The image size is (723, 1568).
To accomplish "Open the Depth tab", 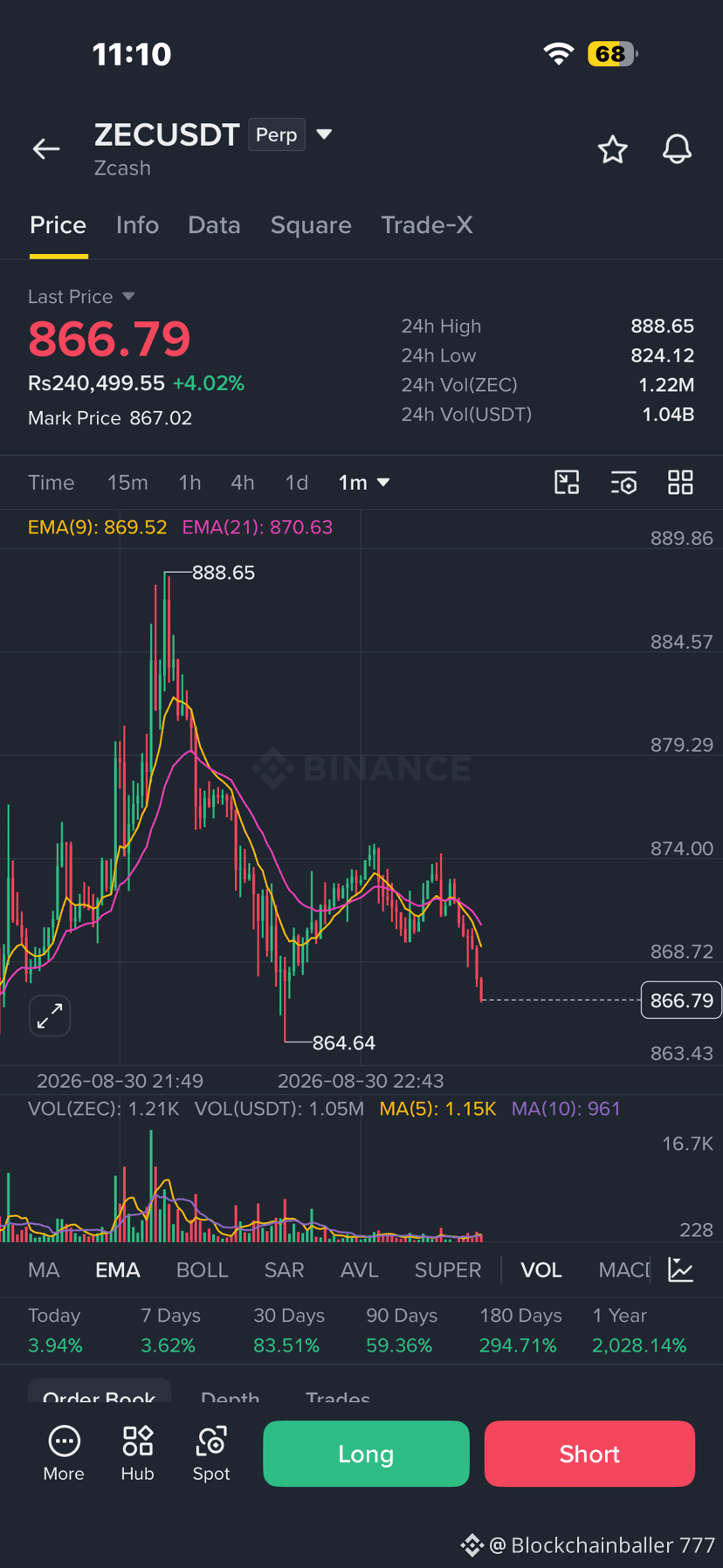I will tap(230, 1396).
